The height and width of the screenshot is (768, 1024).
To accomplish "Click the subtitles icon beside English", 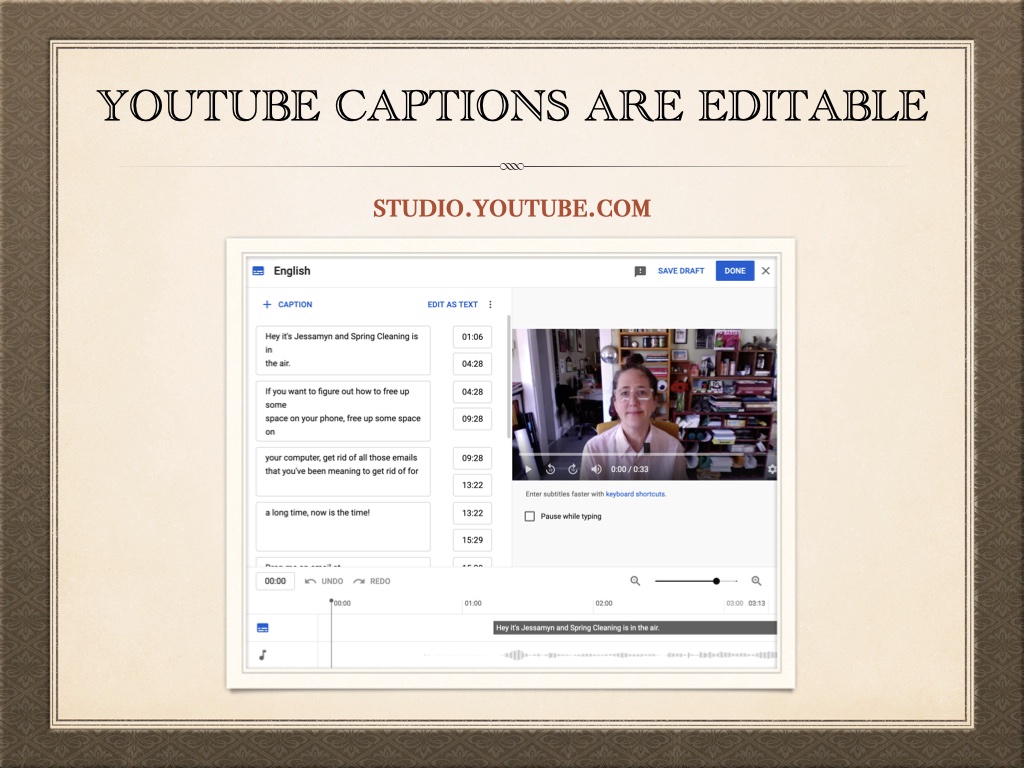I will [258, 271].
